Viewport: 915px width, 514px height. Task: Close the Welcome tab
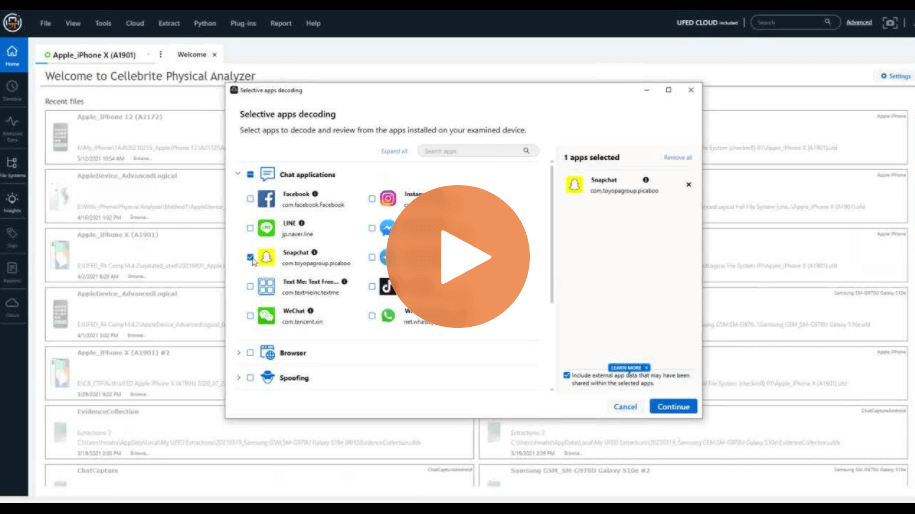pyautogui.click(x=215, y=55)
